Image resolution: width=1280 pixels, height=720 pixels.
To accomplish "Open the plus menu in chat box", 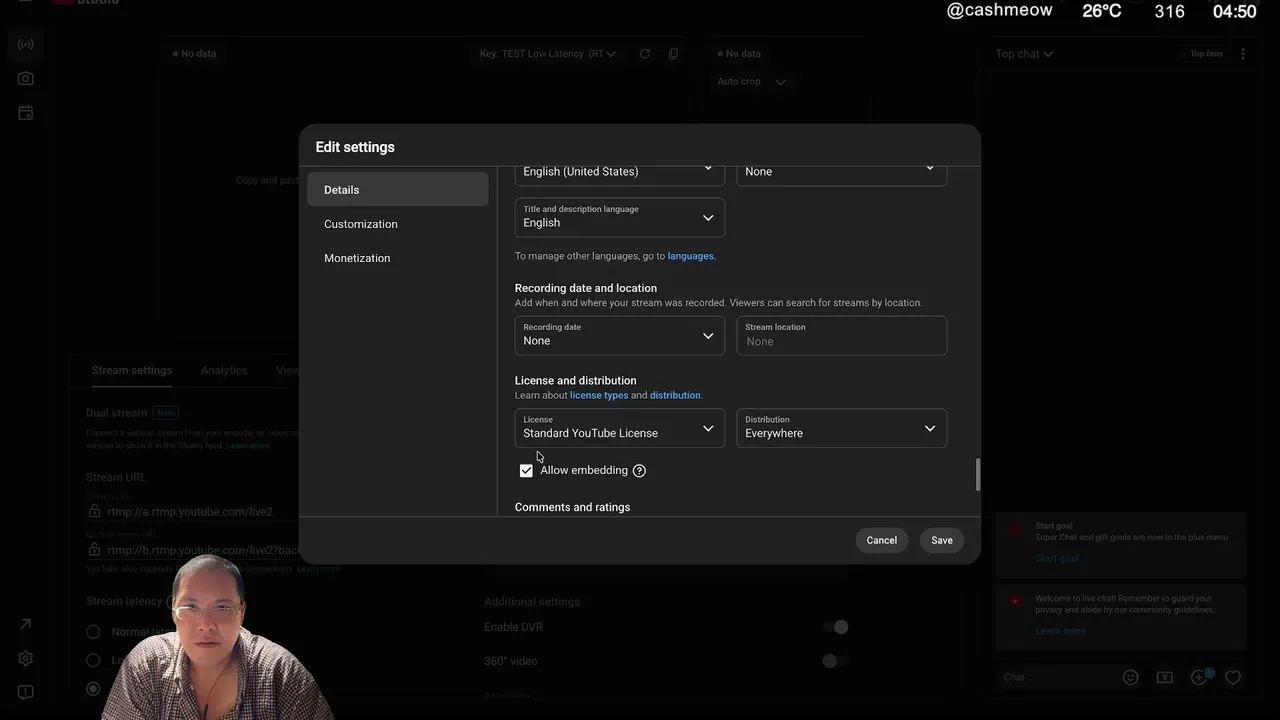I will pos(1200,677).
